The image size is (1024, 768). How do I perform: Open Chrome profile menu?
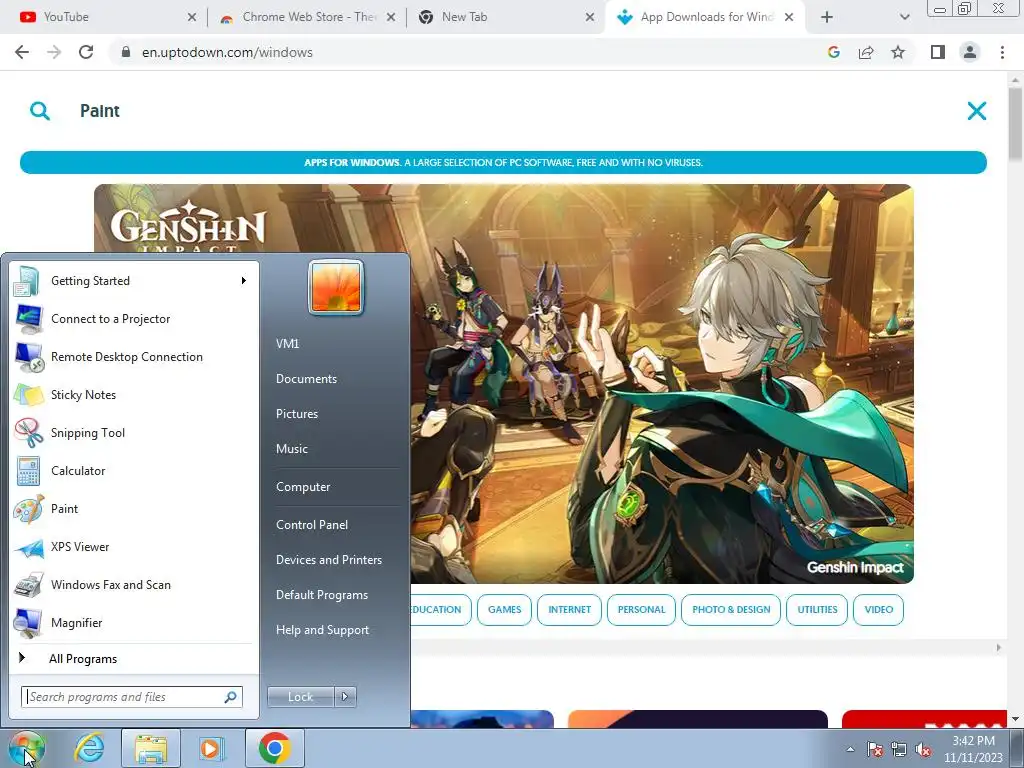[970, 52]
